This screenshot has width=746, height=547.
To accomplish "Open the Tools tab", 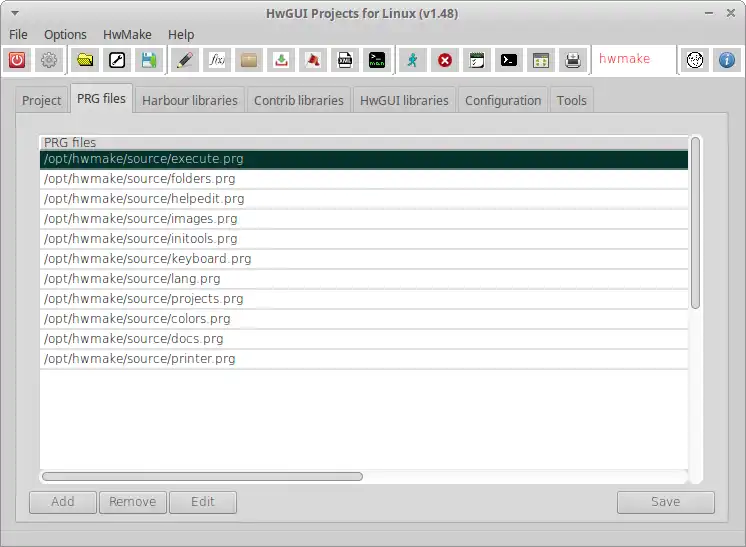I will (x=571, y=100).
